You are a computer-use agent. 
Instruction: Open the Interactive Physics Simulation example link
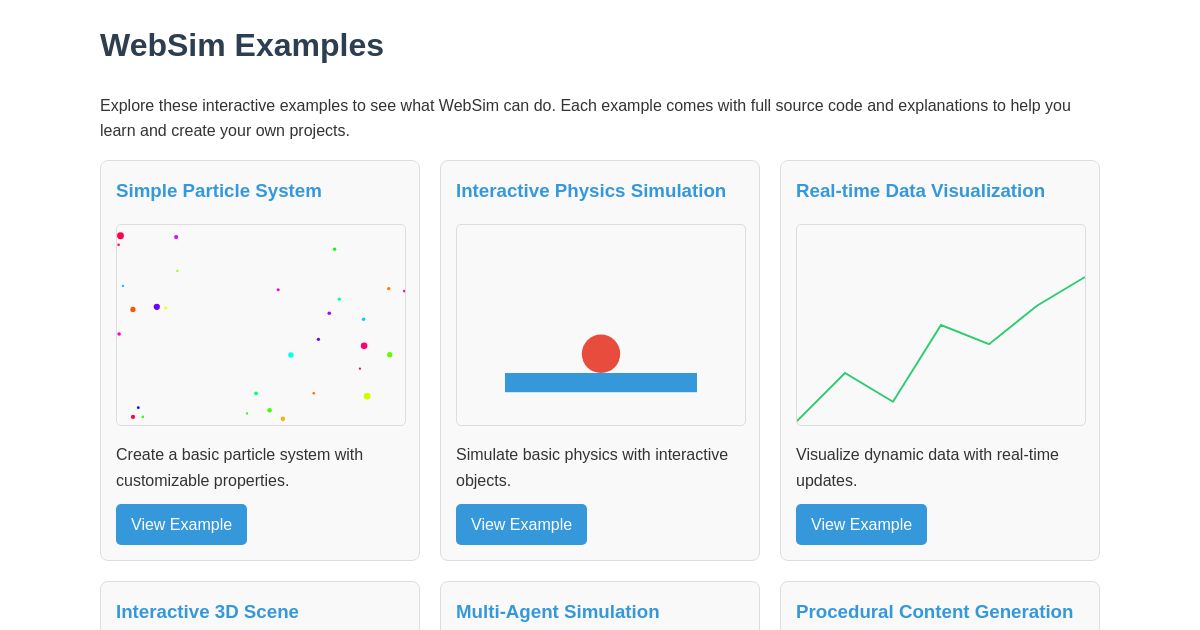point(591,191)
